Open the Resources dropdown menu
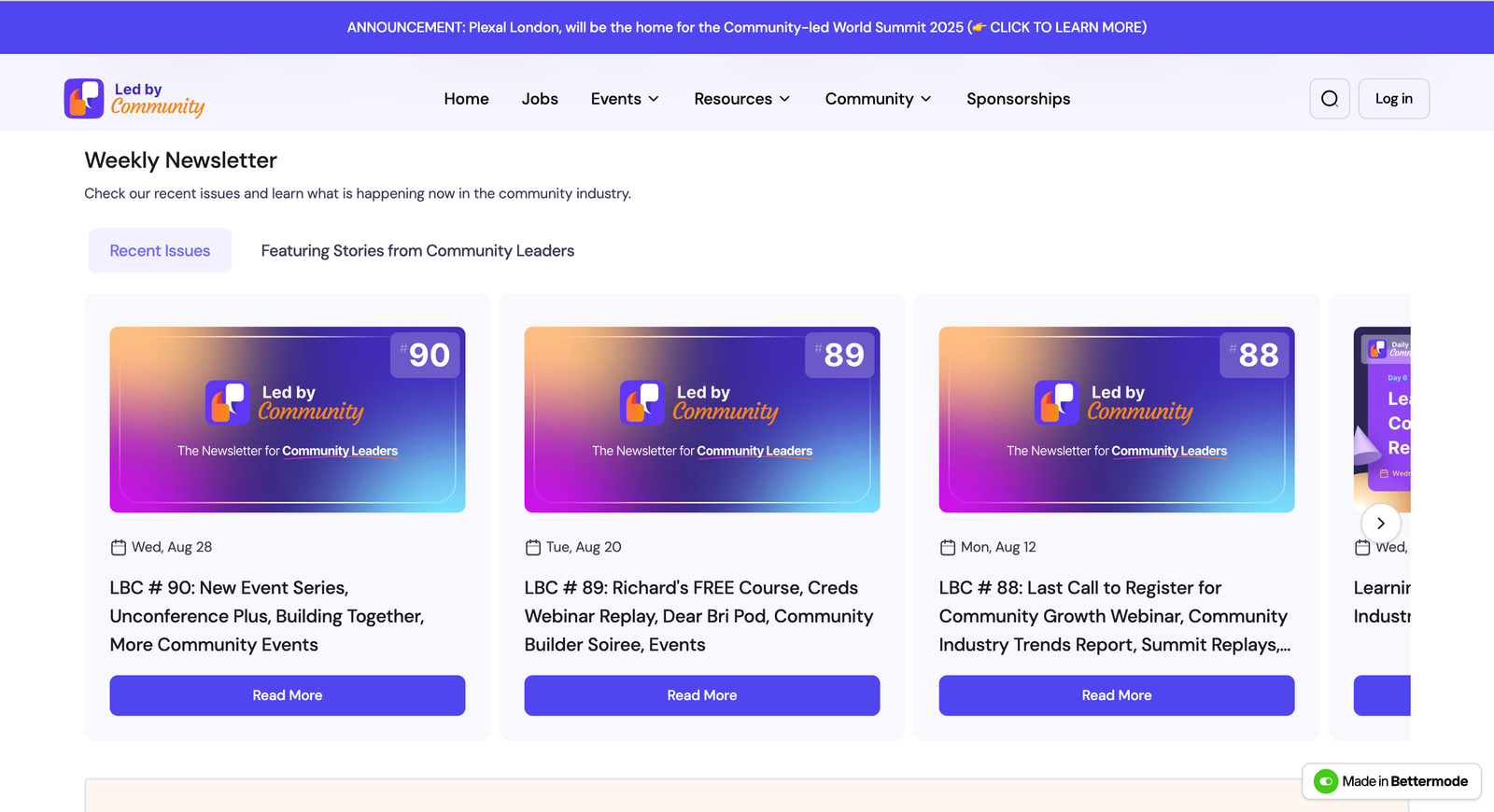Image resolution: width=1494 pixels, height=812 pixels. (742, 99)
